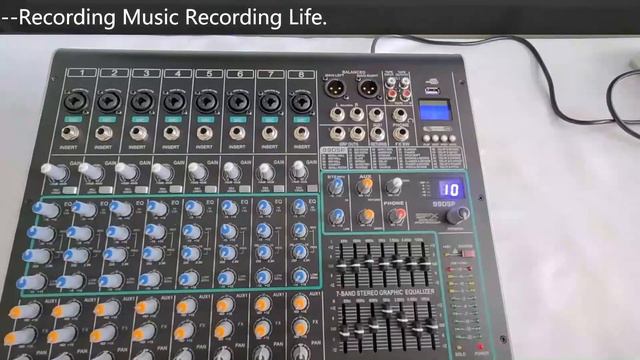Toggle the gray switch under channel 4 gain
640x360 pixels.
point(176,189)
